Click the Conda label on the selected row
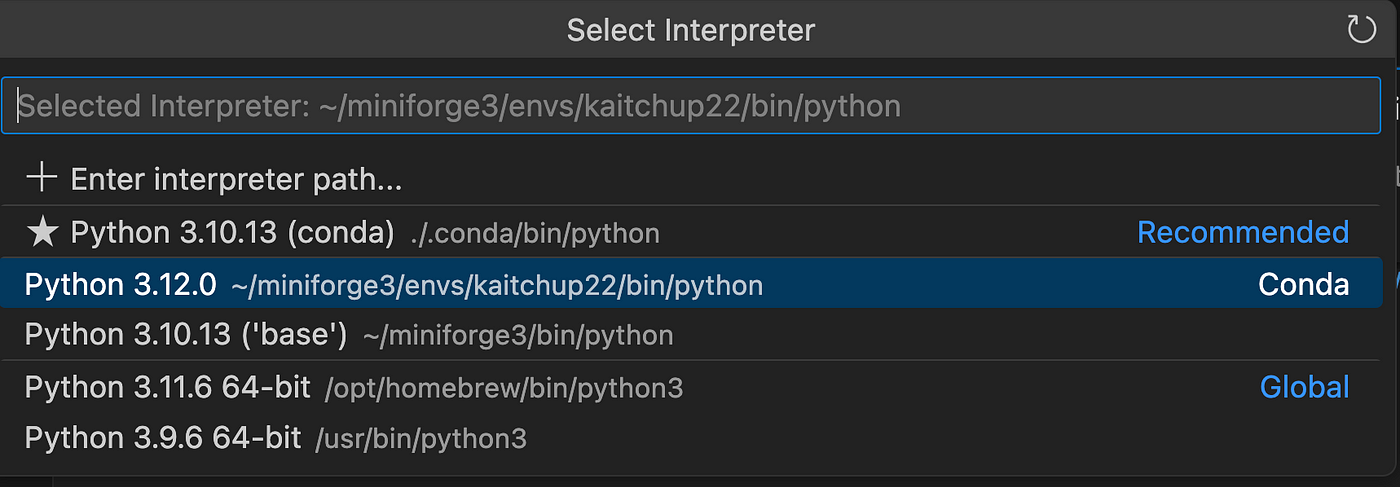Image resolution: width=1400 pixels, height=487 pixels. pos(1303,284)
